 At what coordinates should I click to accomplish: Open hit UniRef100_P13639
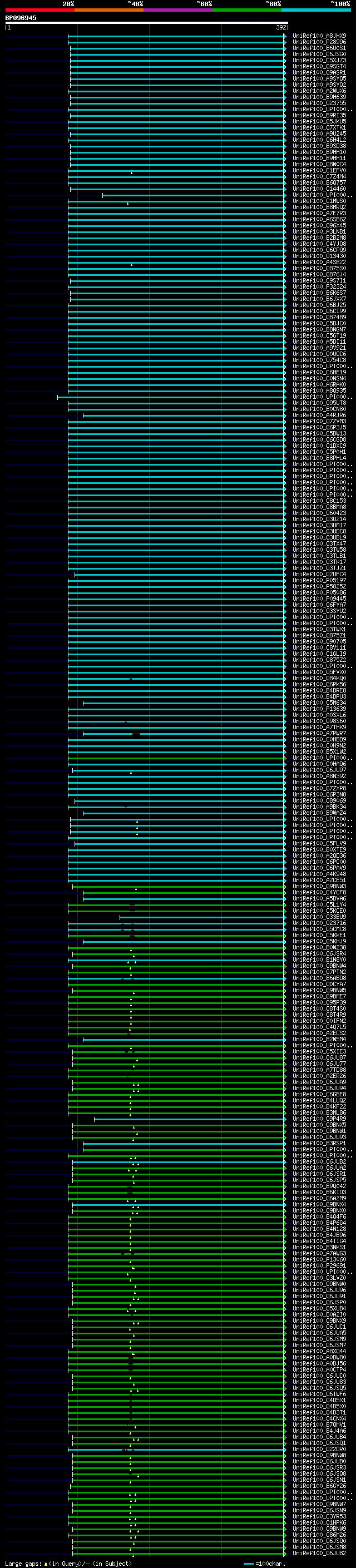(x=319, y=709)
